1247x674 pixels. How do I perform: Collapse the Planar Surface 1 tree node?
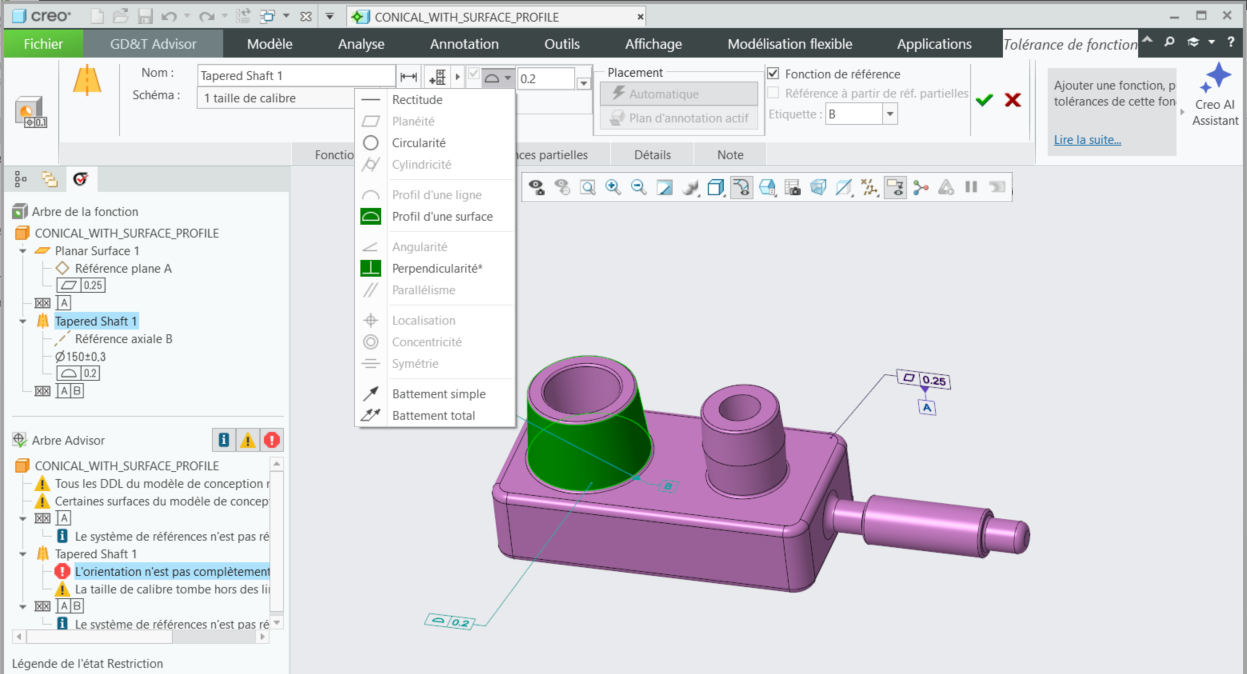[25, 251]
